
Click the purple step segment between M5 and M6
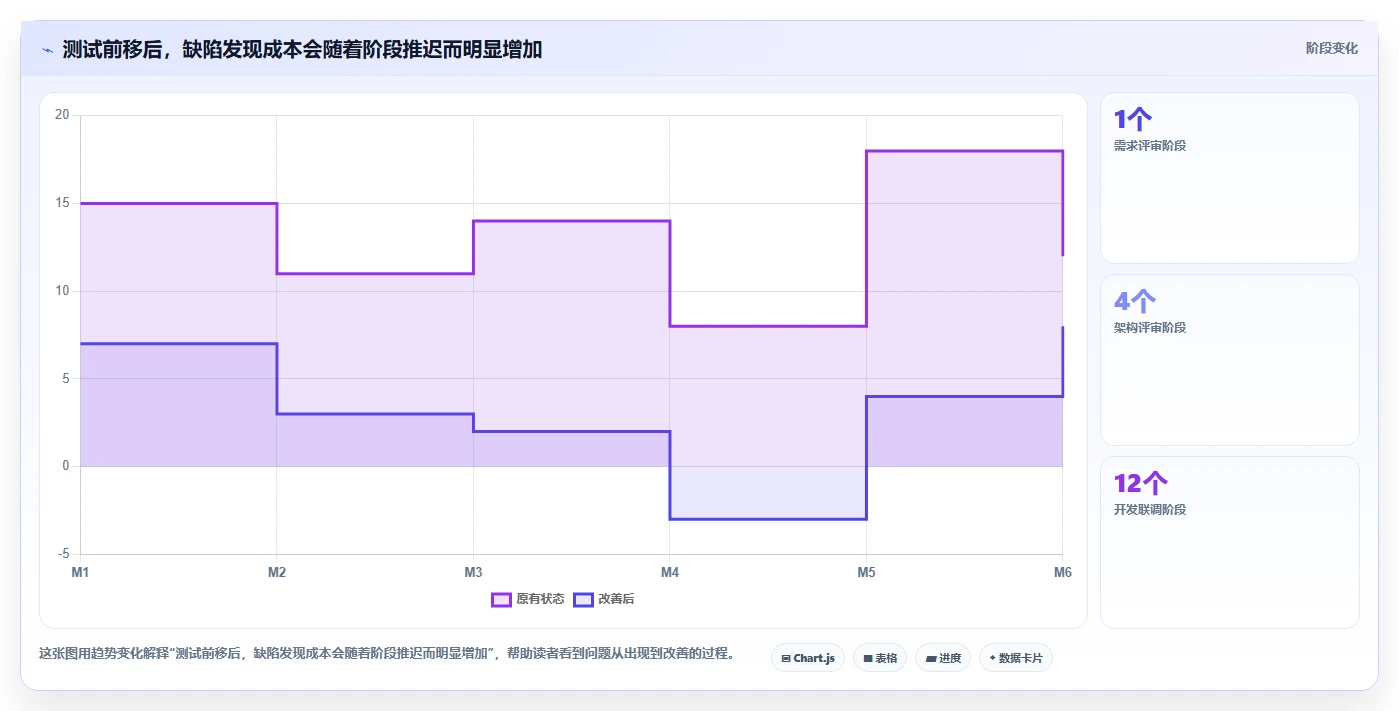click(964, 151)
